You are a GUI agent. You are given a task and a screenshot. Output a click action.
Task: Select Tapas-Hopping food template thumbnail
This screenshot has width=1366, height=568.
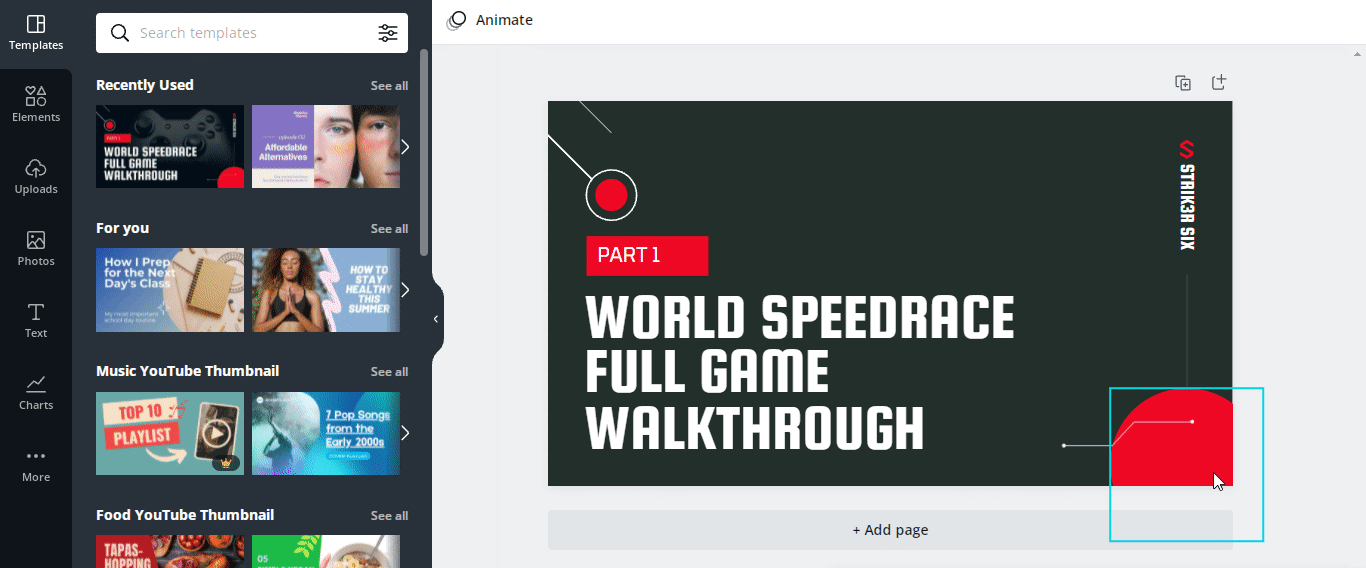pyautogui.click(x=170, y=551)
